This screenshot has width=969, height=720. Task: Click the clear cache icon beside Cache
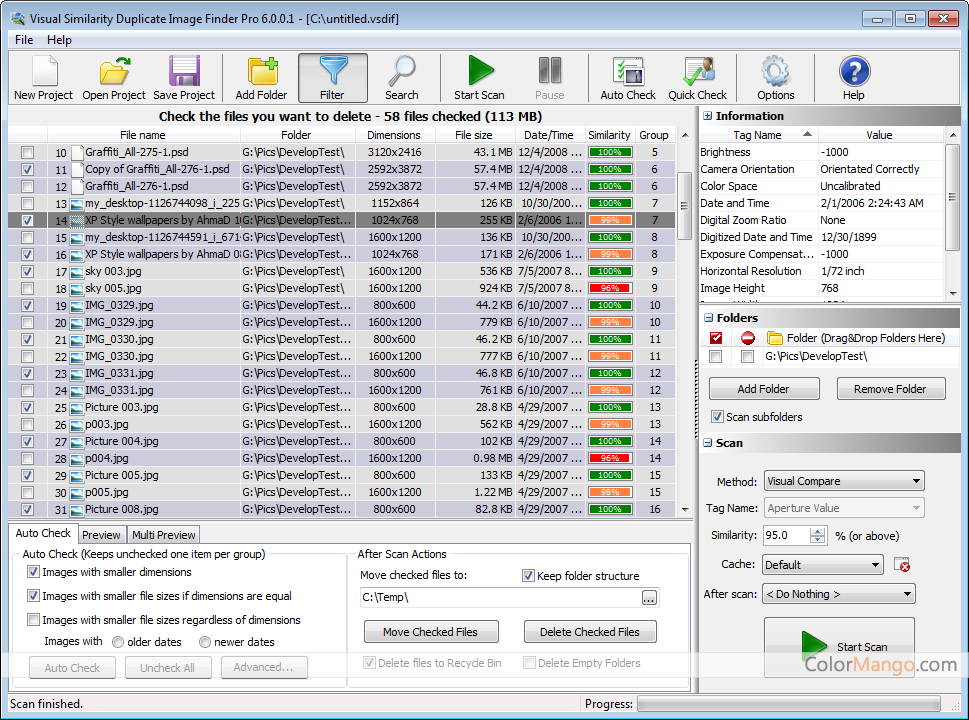click(x=902, y=565)
